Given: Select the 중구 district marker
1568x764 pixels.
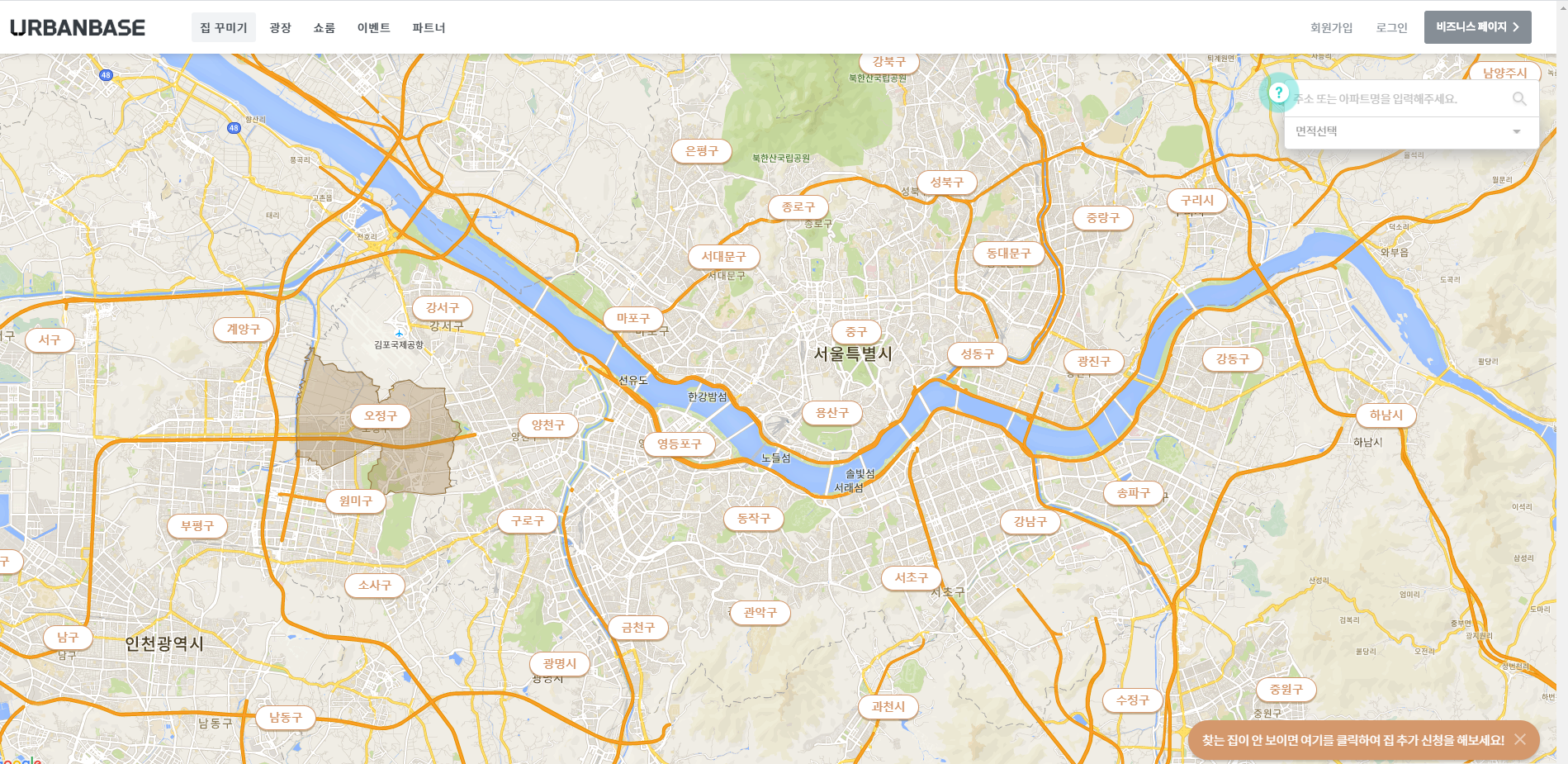Looking at the screenshot, I should tap(856, 332).
